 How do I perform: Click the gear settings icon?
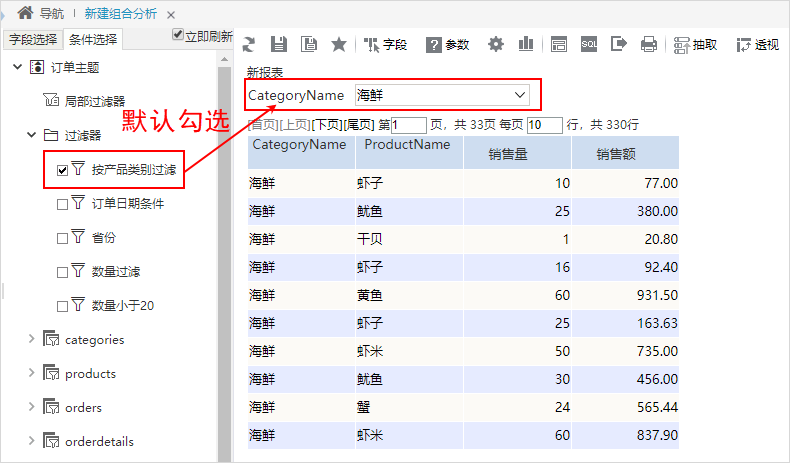496,44
